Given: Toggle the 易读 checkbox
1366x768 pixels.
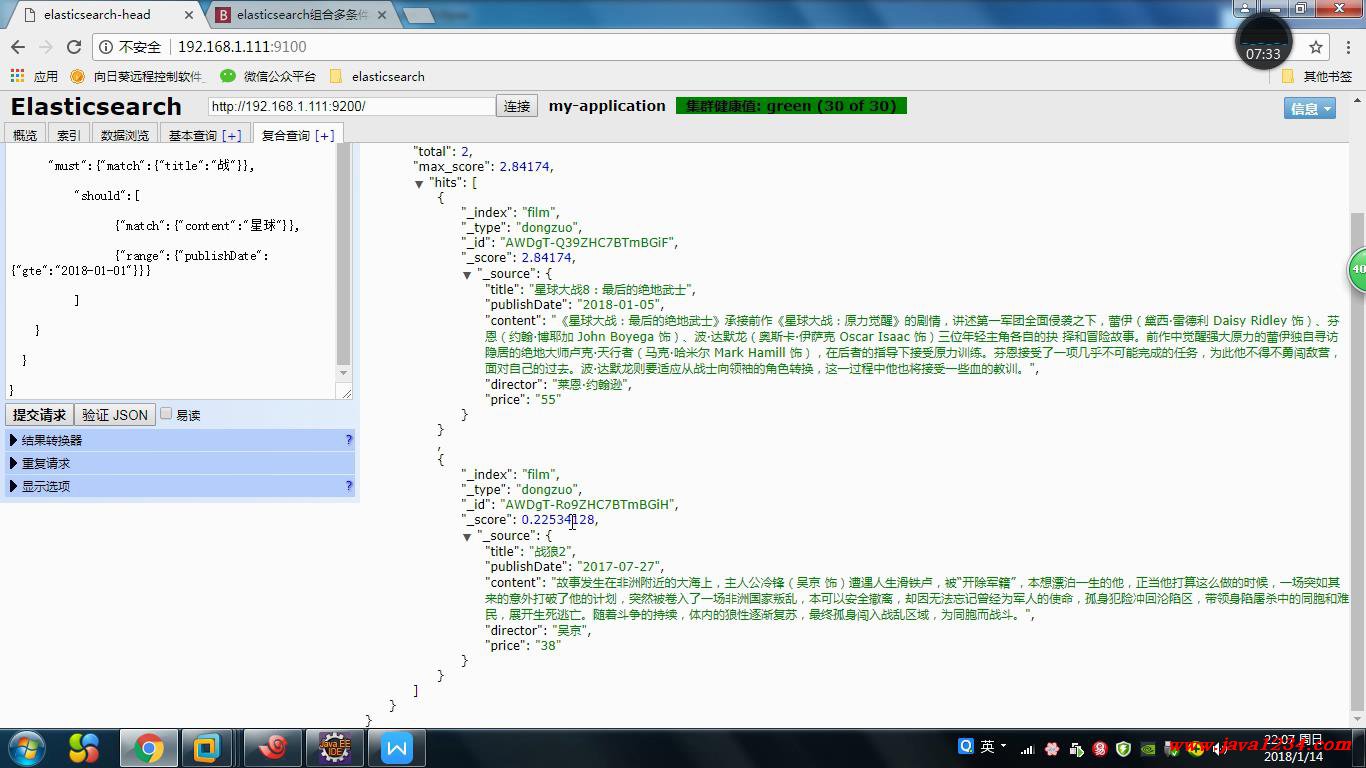Looking at the screenshot, I should (166, 414).
